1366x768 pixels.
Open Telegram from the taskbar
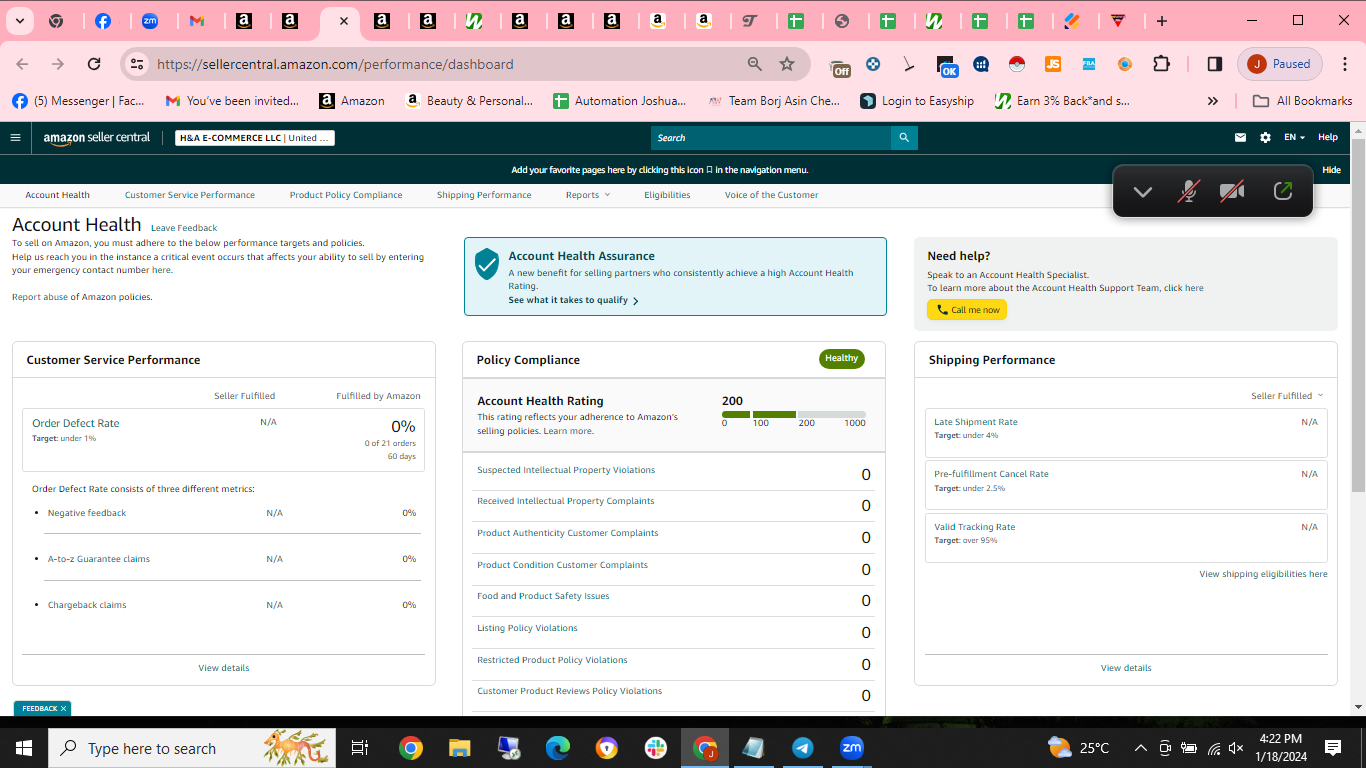(x=803, y=748)
